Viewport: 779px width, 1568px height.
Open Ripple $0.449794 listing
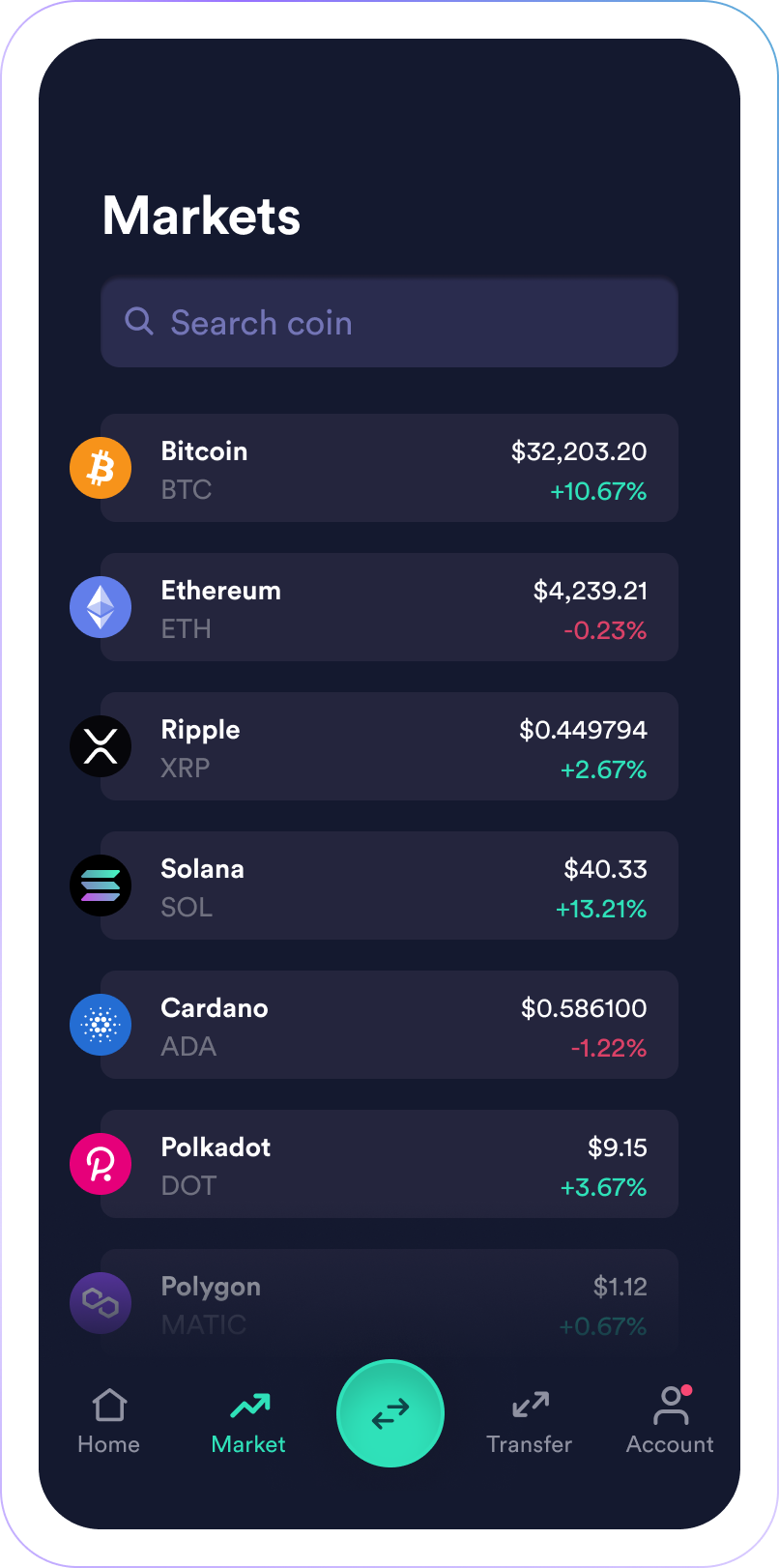[x=389, y=746]
